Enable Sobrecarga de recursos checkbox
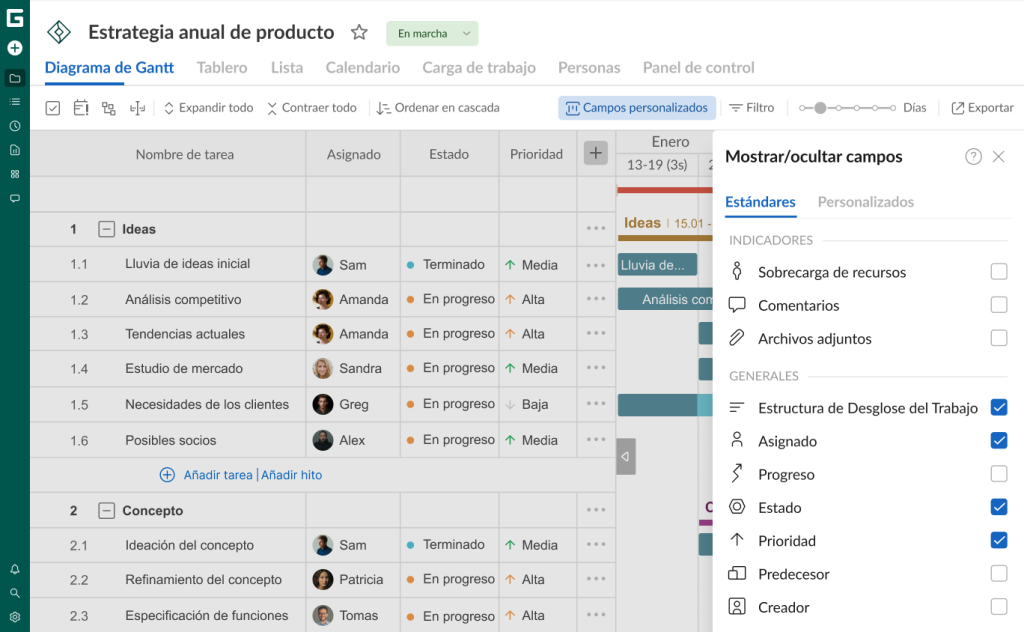 [999, 272]
